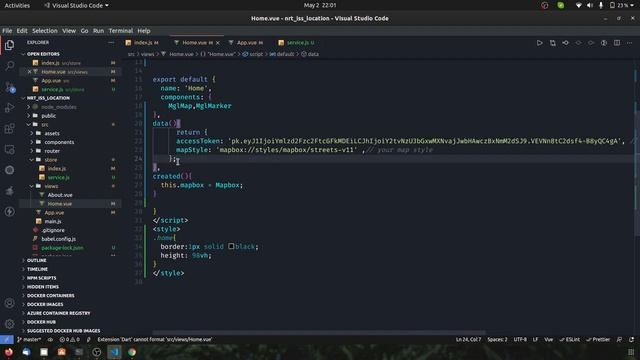The image size is (640, 360).
Task: Click the feedback icon in status bar
Action: [x=620, y=339]
